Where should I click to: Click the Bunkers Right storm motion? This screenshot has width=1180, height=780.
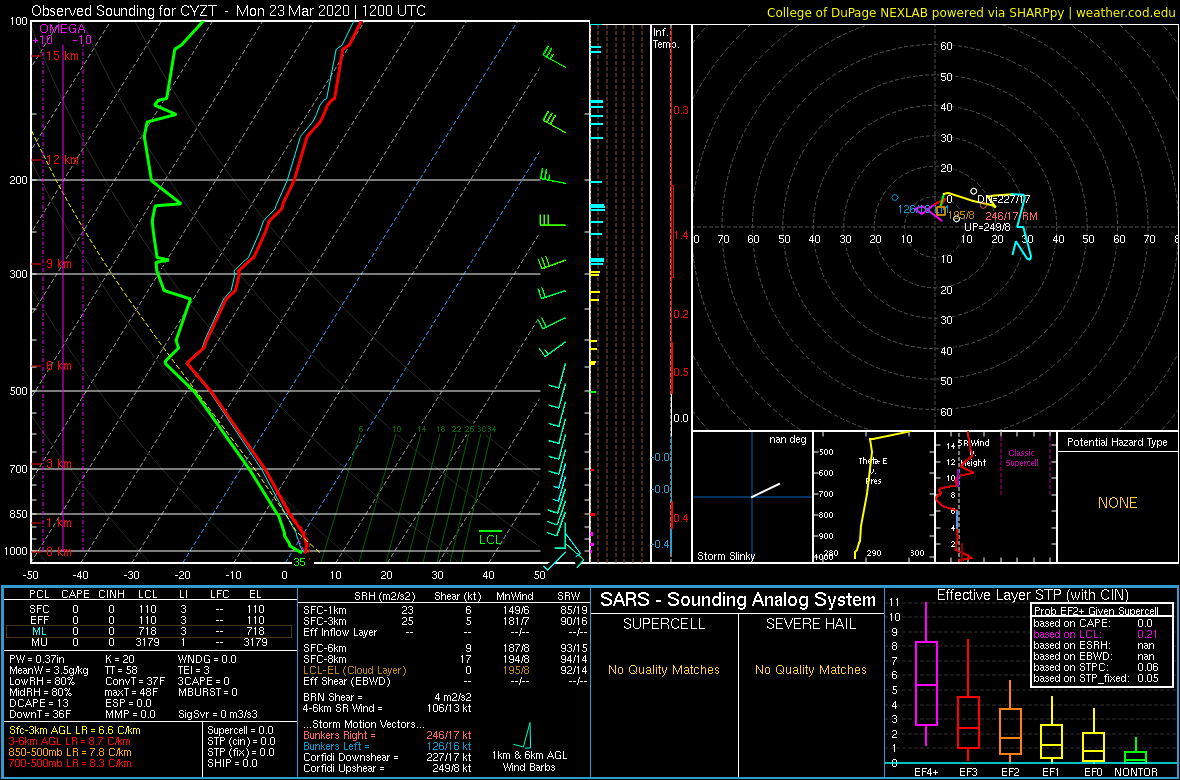coord(390,734)
